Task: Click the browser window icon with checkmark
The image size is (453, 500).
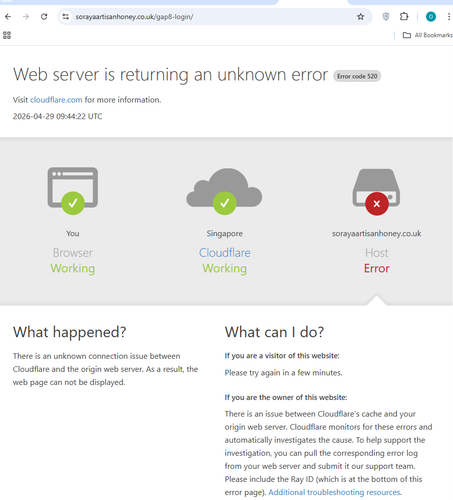Action: pos(73,191)
